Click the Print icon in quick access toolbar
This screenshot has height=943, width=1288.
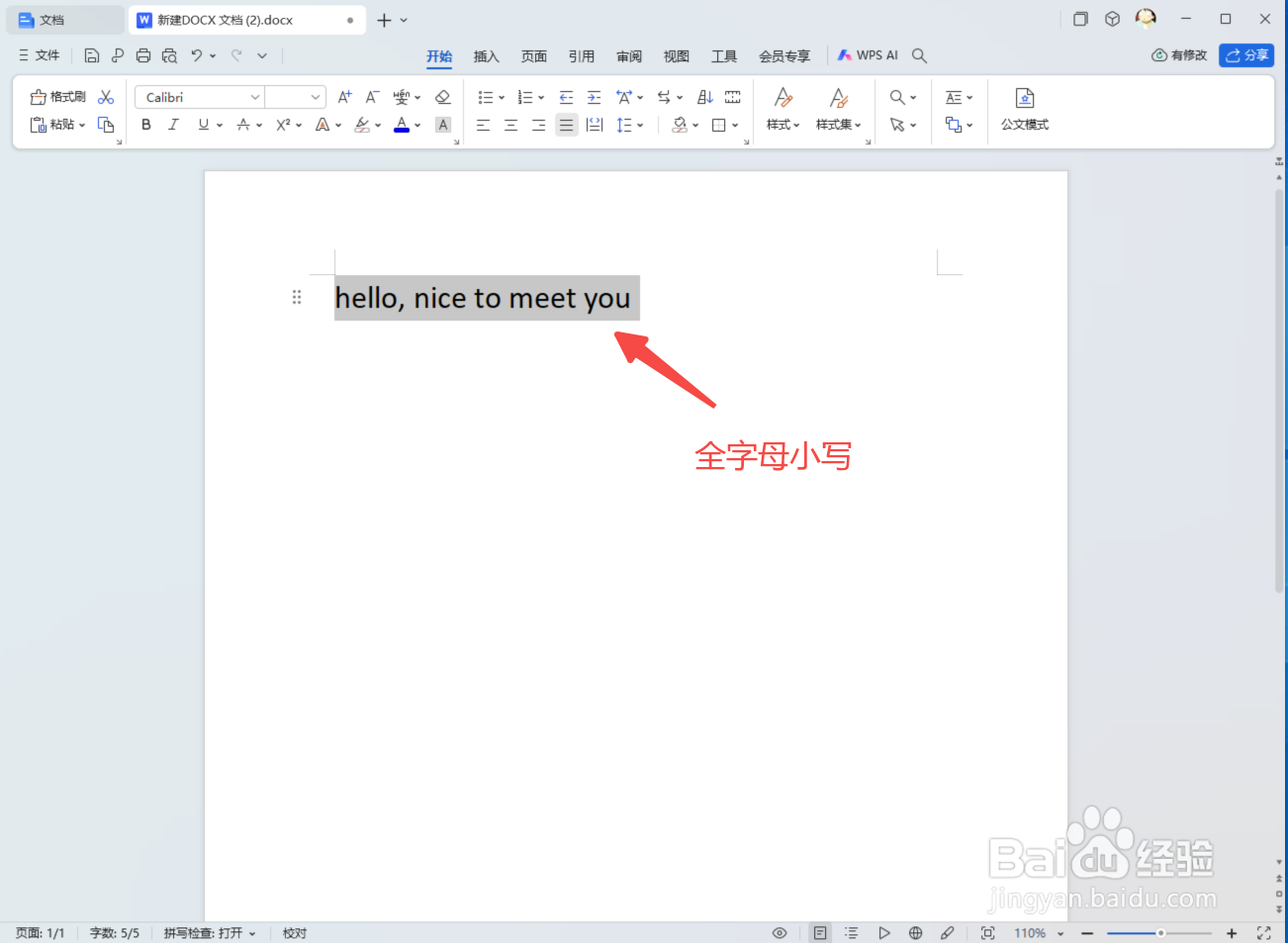(x=143, y=55)
